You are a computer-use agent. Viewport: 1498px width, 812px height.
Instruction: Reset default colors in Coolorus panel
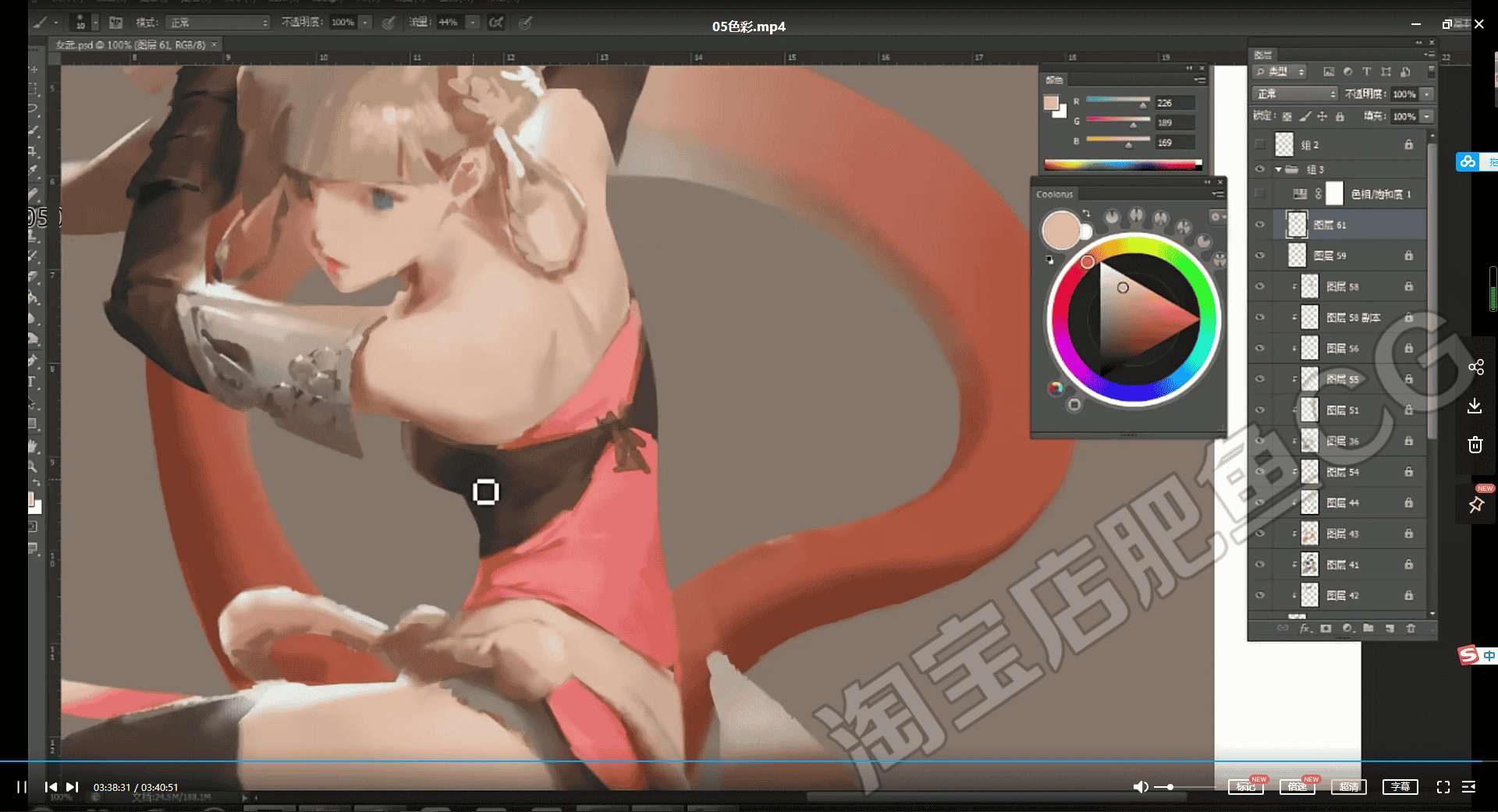[1049, 259]
